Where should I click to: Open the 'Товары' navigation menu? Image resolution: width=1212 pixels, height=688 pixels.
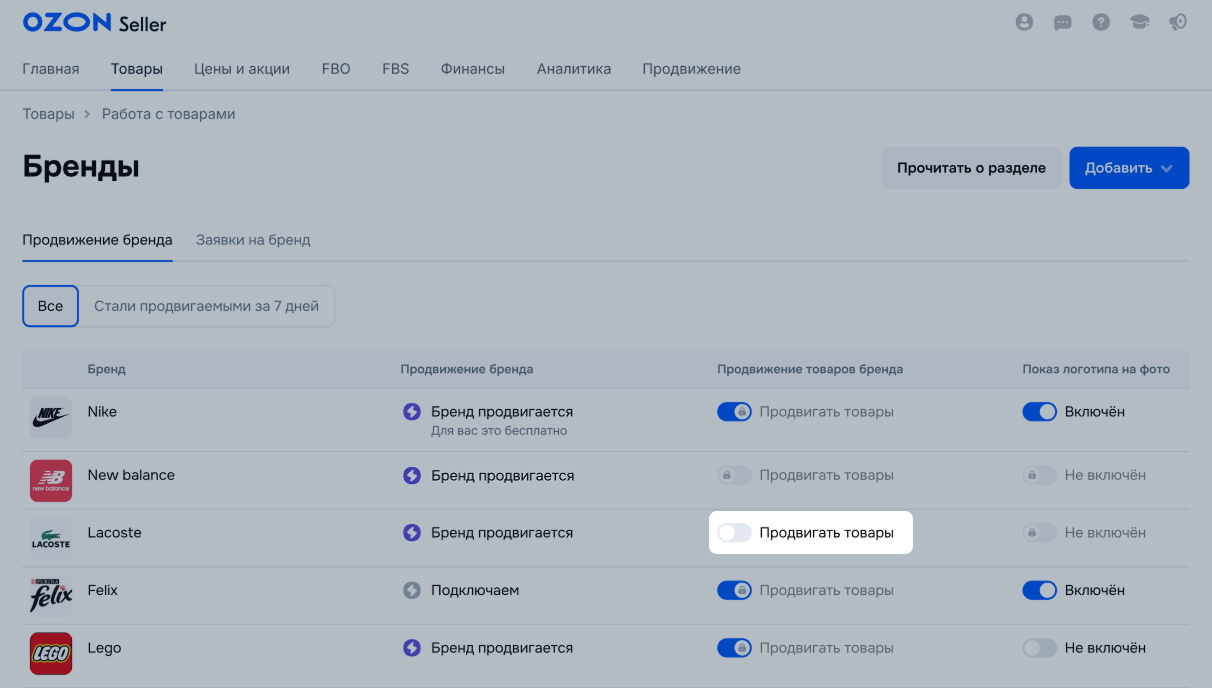coord(137,69)
